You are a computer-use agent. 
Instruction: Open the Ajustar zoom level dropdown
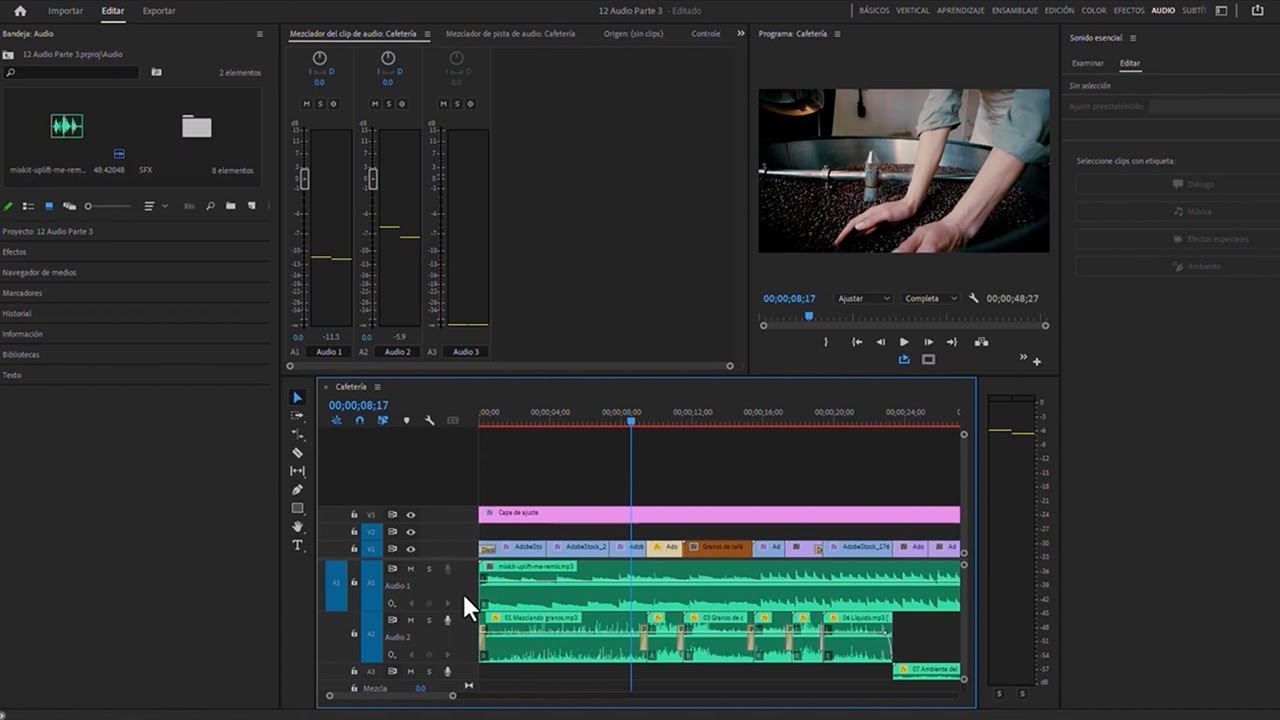tap(864, 299)
